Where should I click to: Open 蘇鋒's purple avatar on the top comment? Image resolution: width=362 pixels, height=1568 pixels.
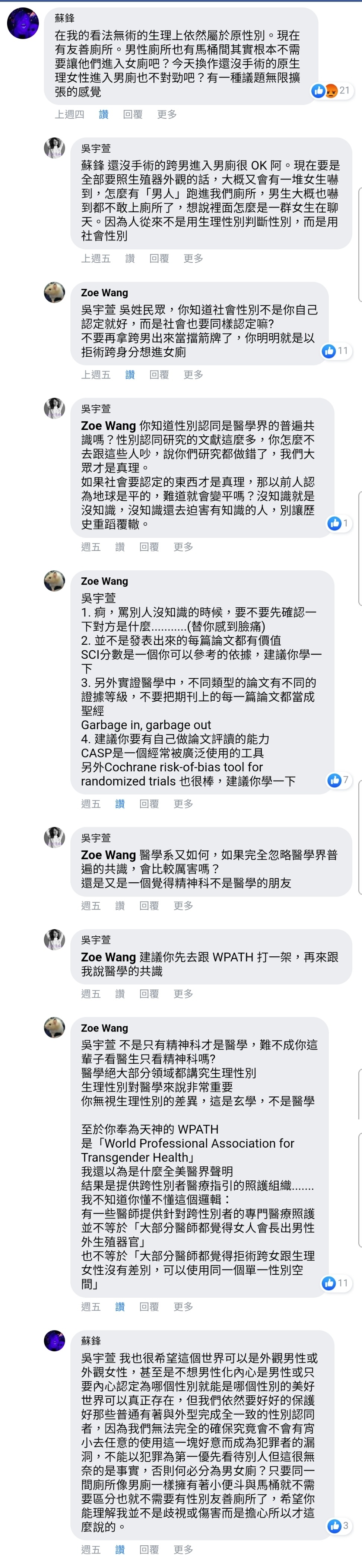tap(23, 23)
